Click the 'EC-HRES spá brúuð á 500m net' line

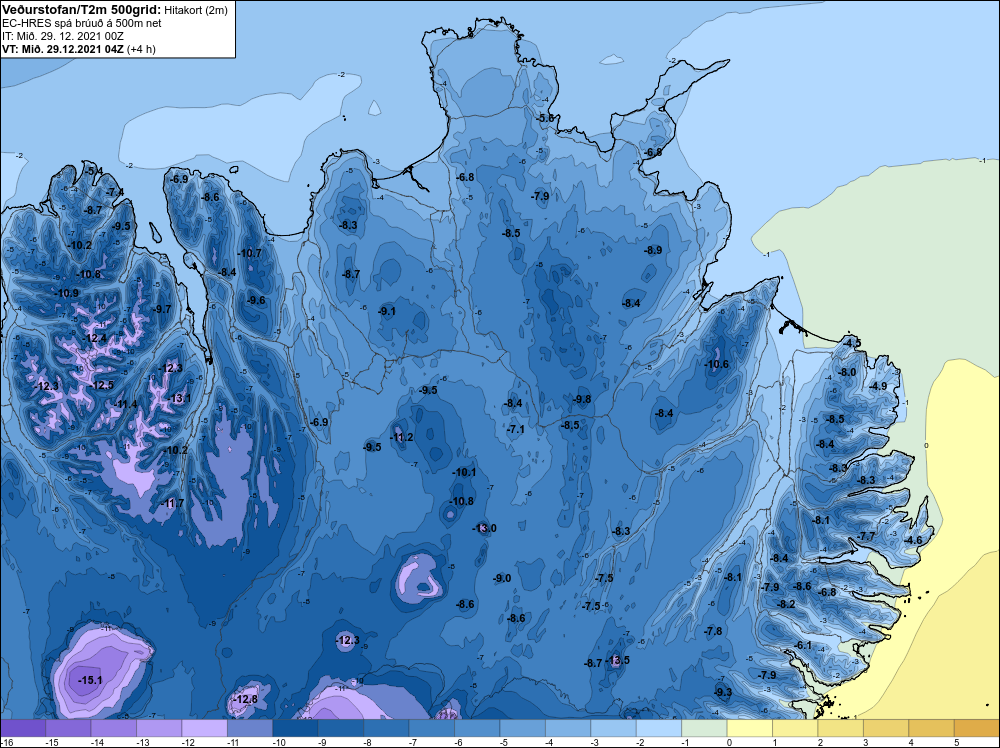[82, 24]
